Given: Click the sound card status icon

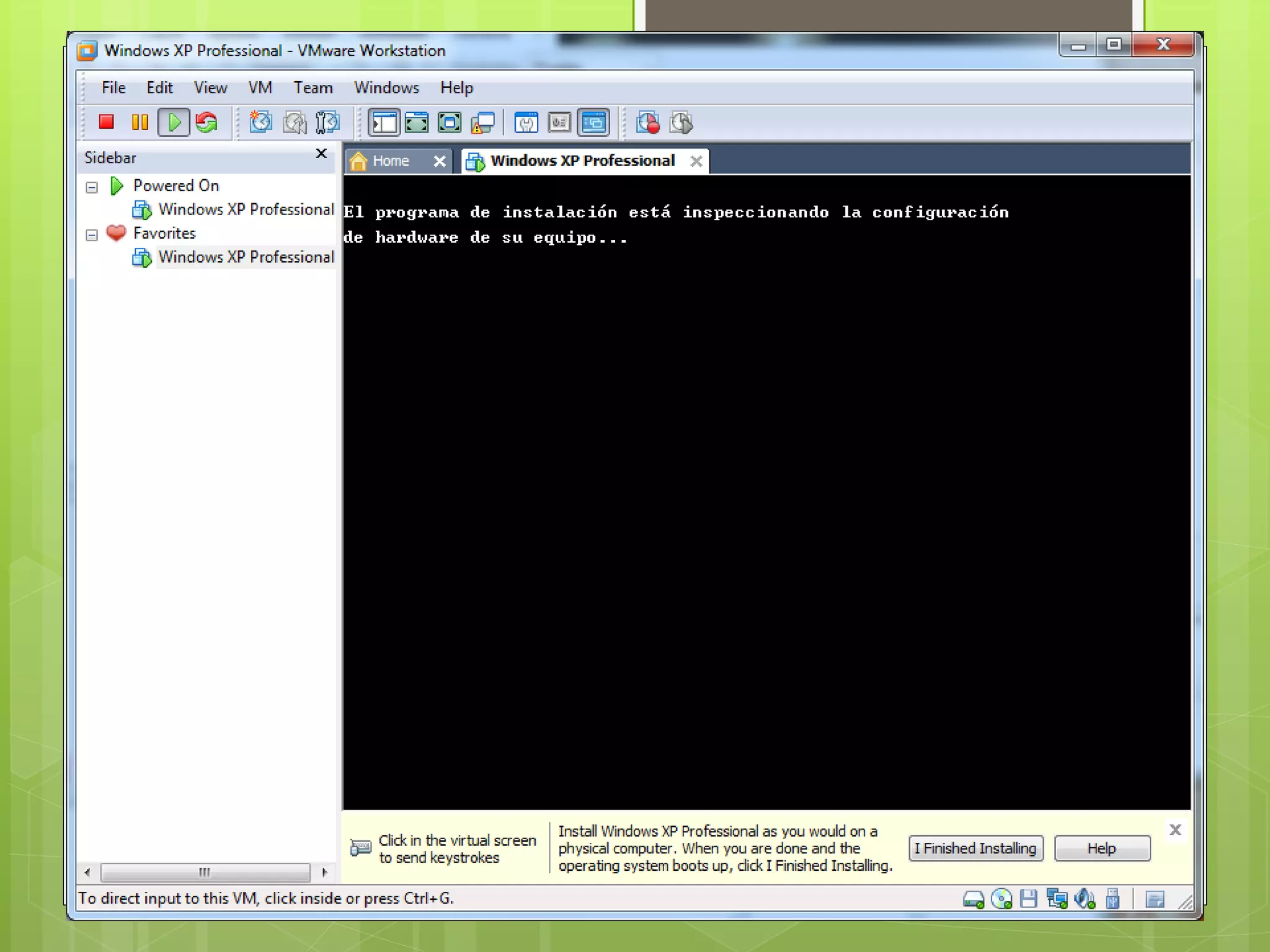Looking at the screenshot, I should (x=1085, y=899).
